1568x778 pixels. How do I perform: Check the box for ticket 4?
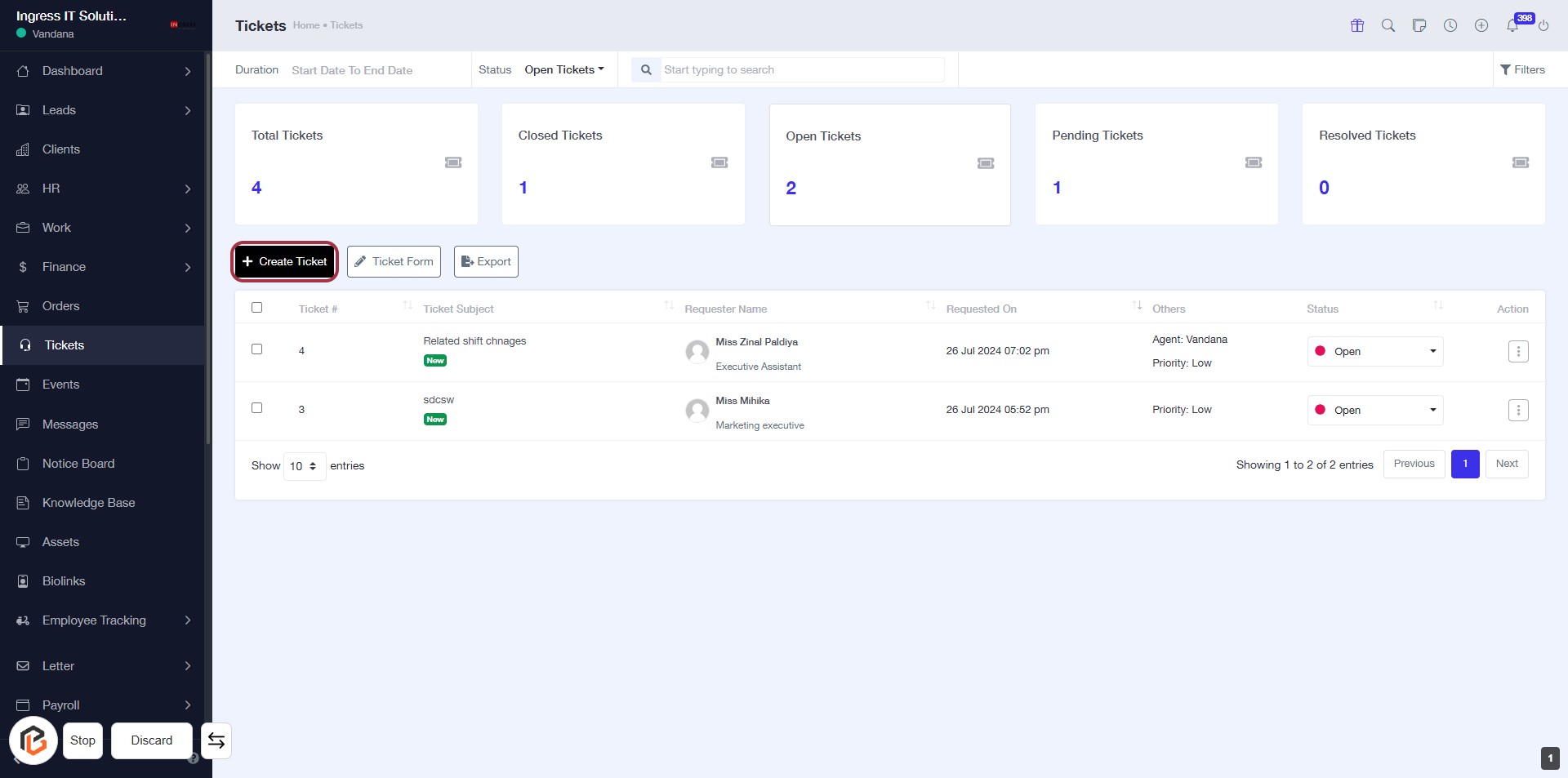(x=256, y=349)
